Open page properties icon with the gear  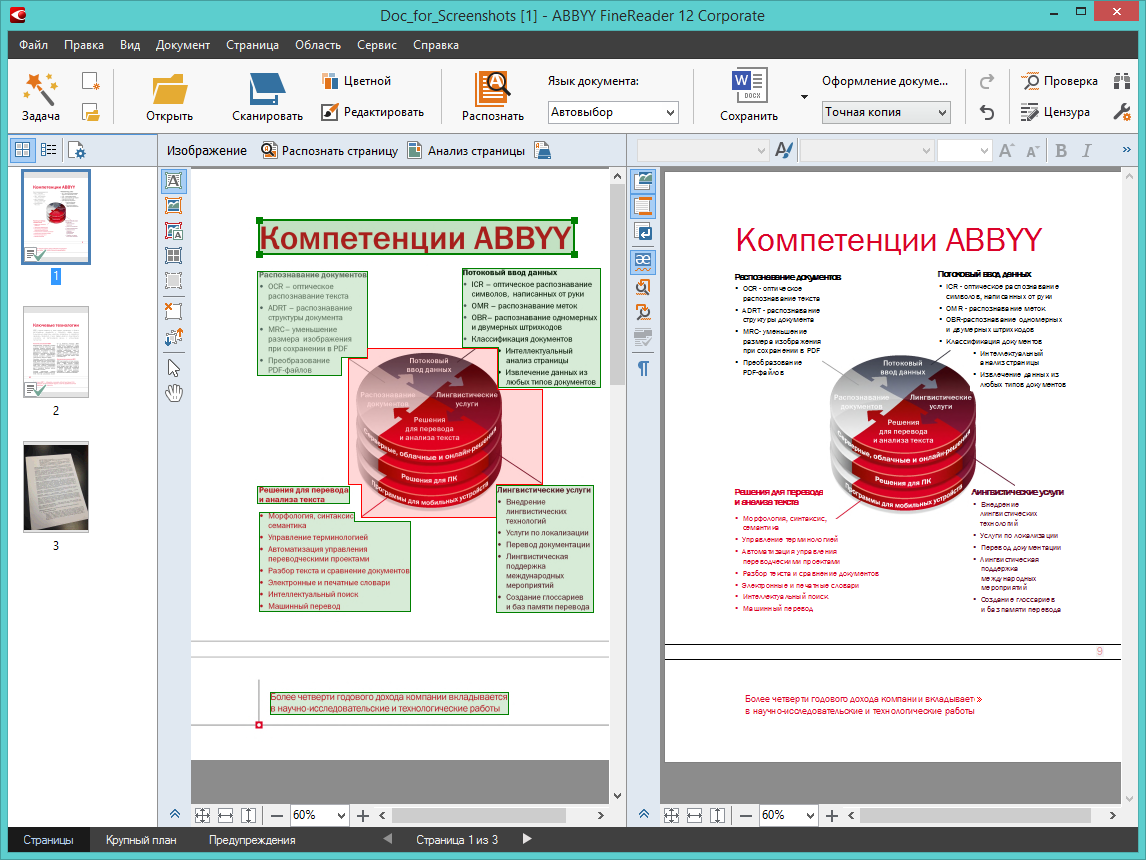[x=77, y=151]
